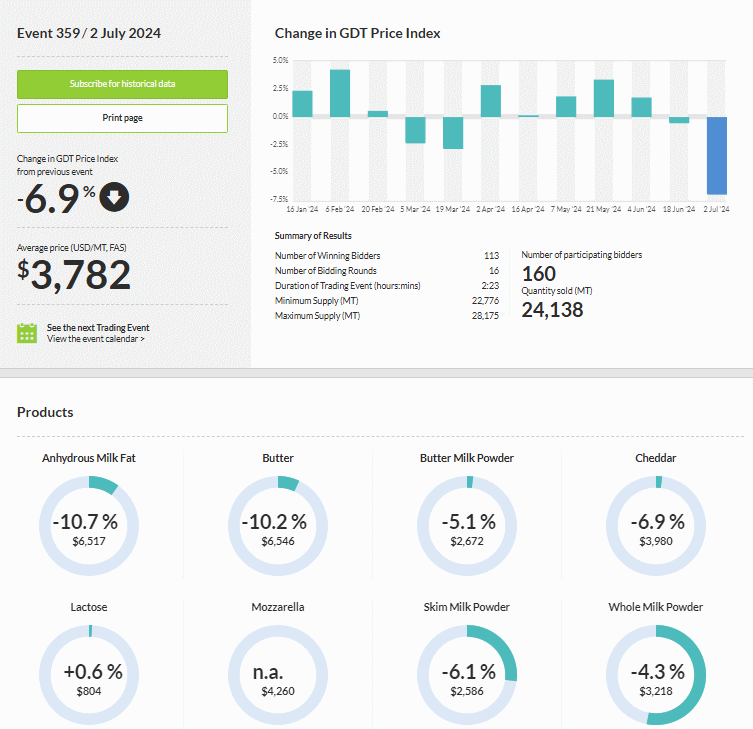Click the $4,260 Mozzarella price
This screenshot has height=729, width=753.
click(x=278, y=691)
